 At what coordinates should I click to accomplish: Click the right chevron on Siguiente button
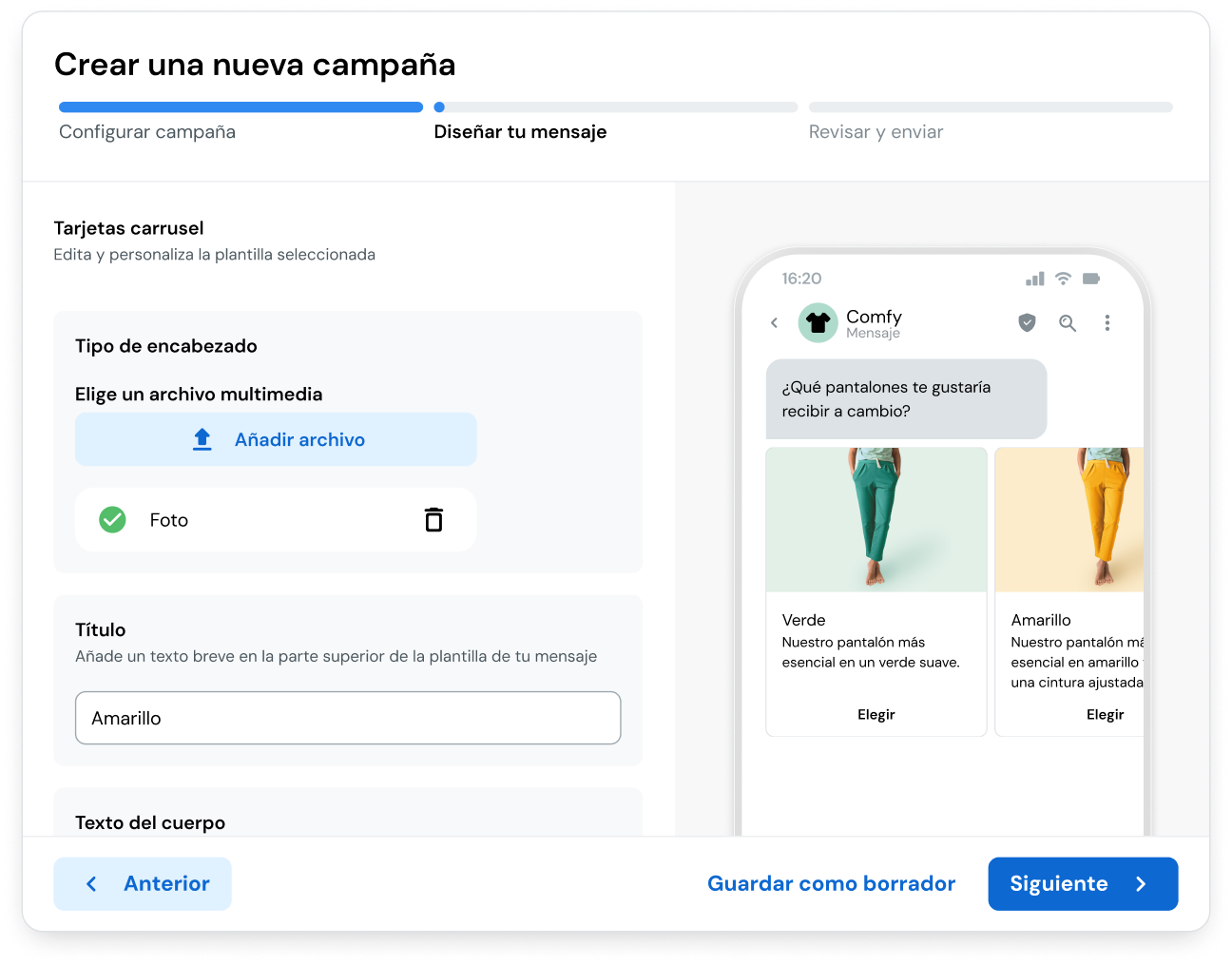tap(1141, 884)
